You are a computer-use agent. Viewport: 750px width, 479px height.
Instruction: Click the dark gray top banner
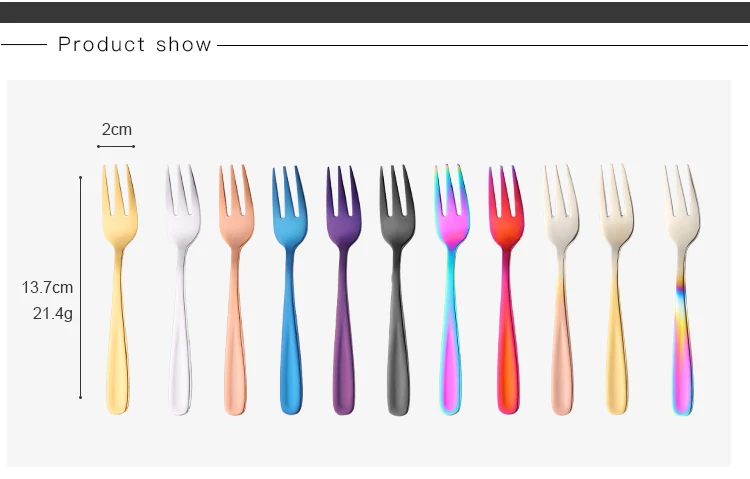point(375,12)
